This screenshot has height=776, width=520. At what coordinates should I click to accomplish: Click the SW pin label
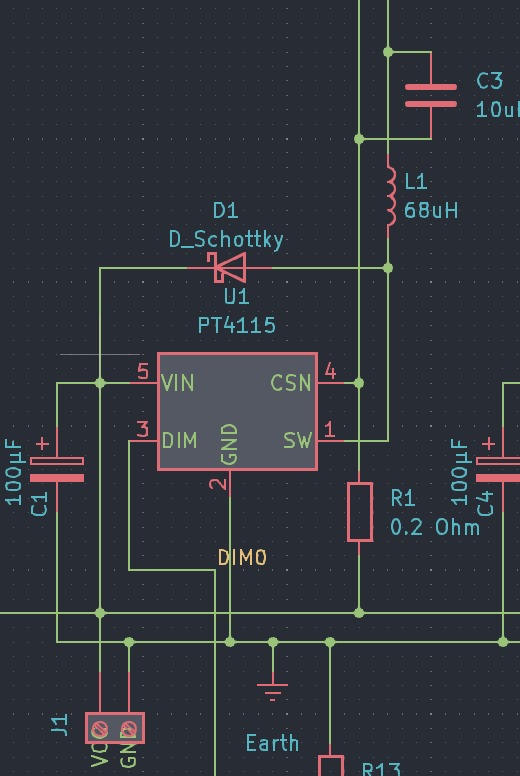(298, 440)
